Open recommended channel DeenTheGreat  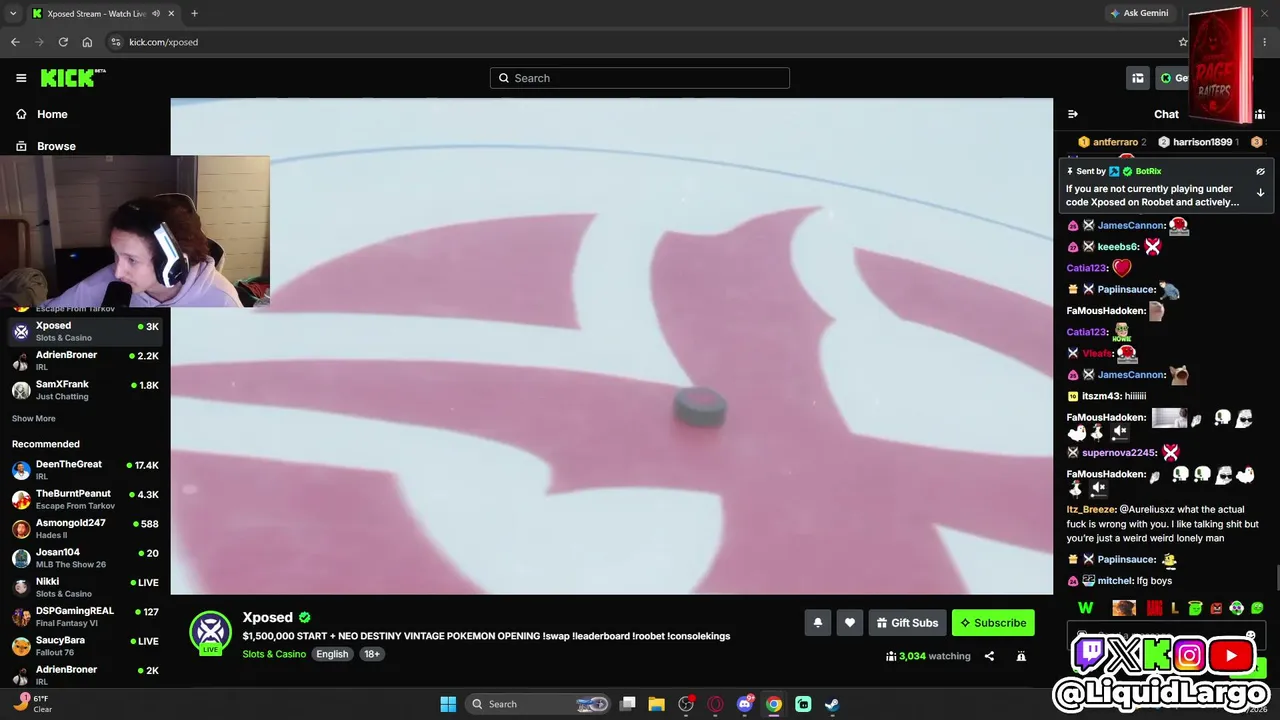click(85, 469)
